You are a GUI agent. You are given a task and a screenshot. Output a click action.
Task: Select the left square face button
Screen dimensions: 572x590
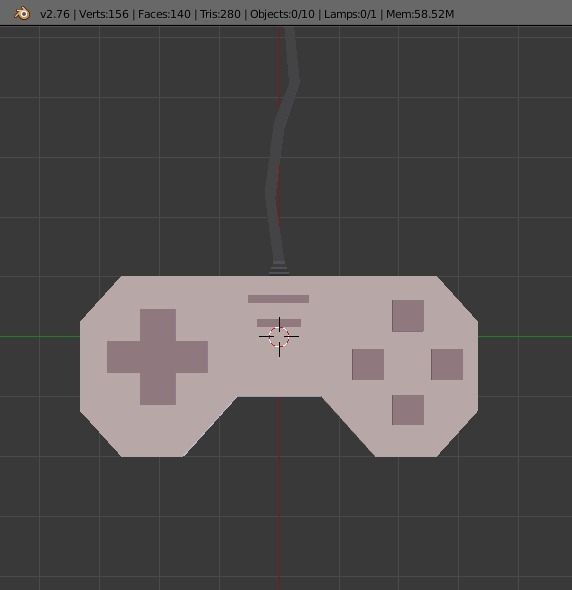[x=368, y=364]
